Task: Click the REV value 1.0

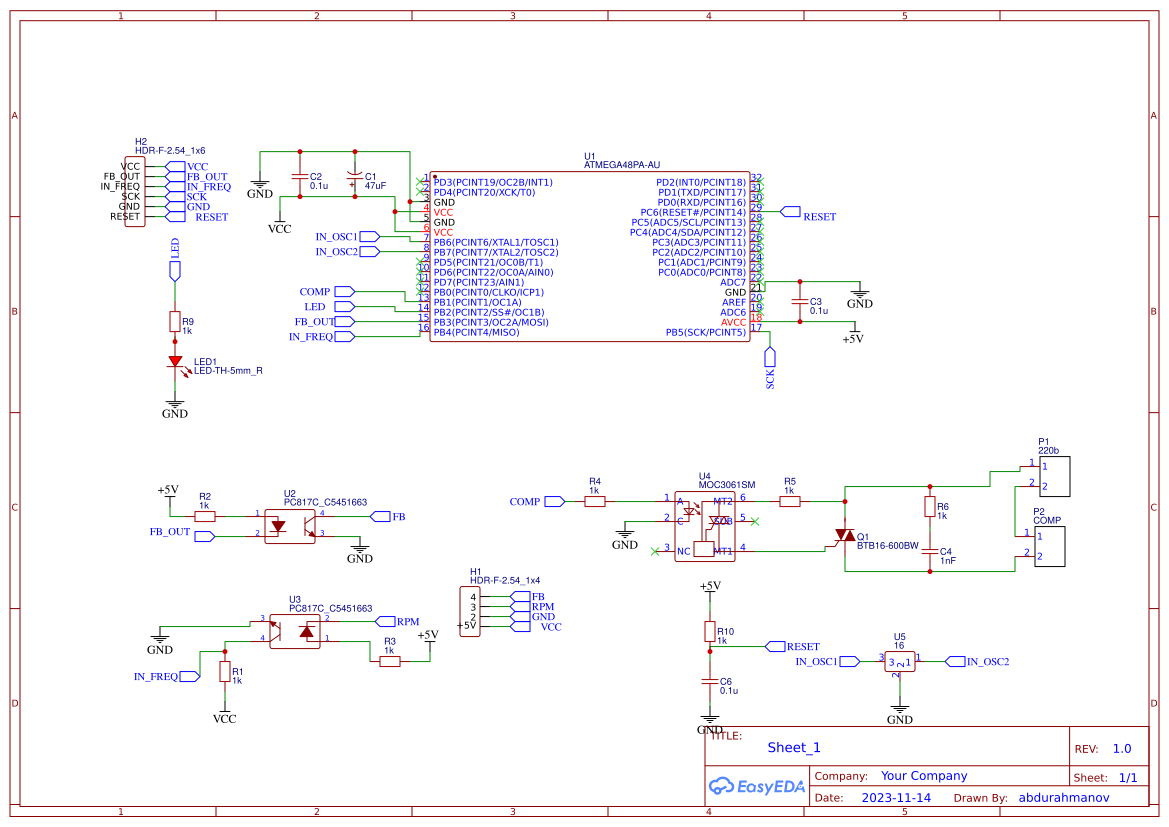Action: pyautogui.click(x=1123, y=747)
